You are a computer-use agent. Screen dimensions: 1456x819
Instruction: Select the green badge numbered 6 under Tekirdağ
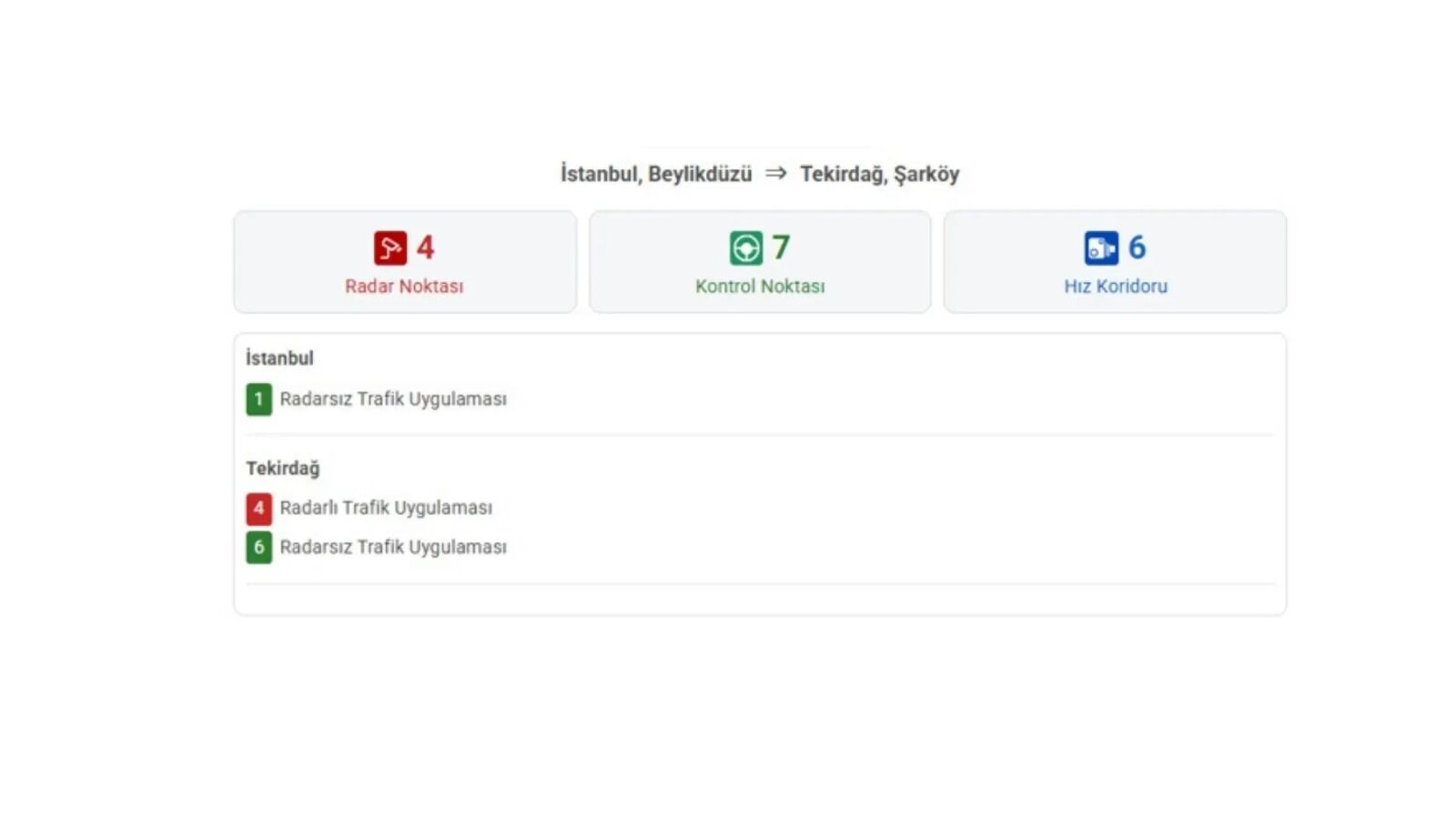pyautogui.click(x=258, y=547)
